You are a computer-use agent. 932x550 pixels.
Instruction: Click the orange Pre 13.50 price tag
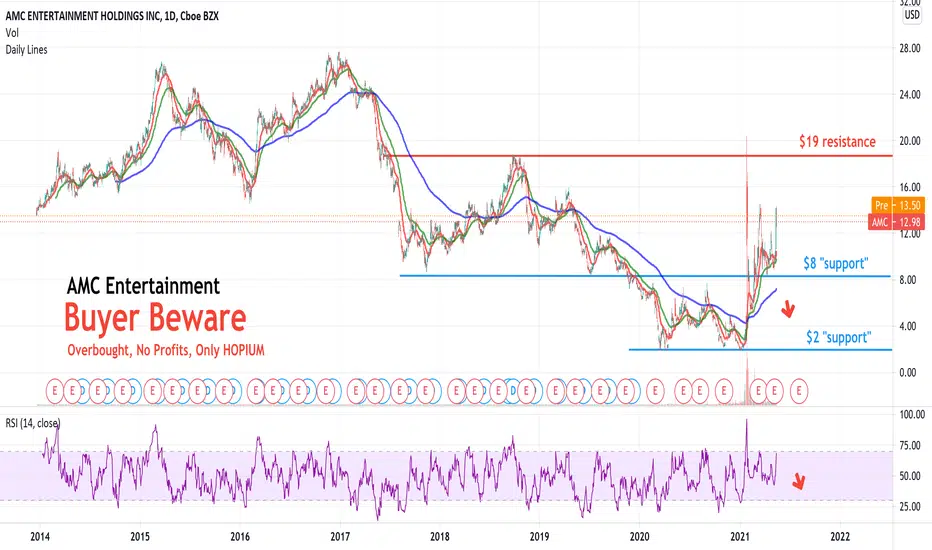click(898, 205)
